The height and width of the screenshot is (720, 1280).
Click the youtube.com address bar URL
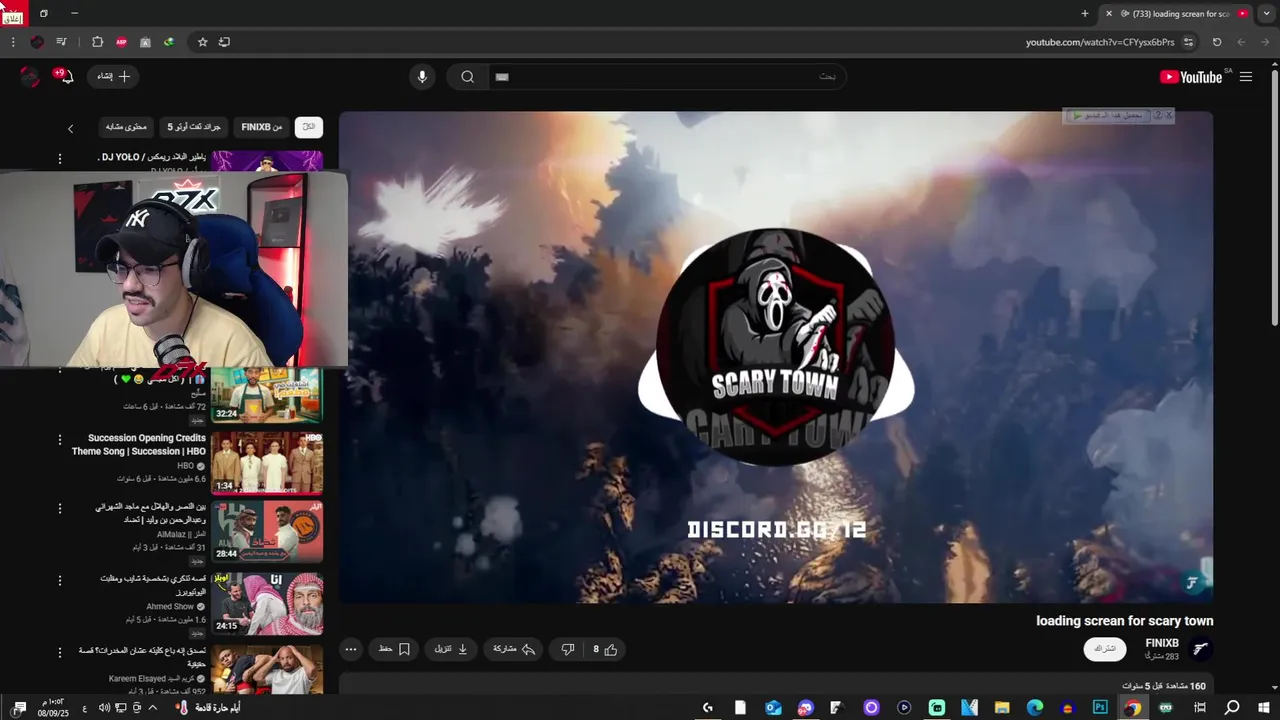[1100, 42]
